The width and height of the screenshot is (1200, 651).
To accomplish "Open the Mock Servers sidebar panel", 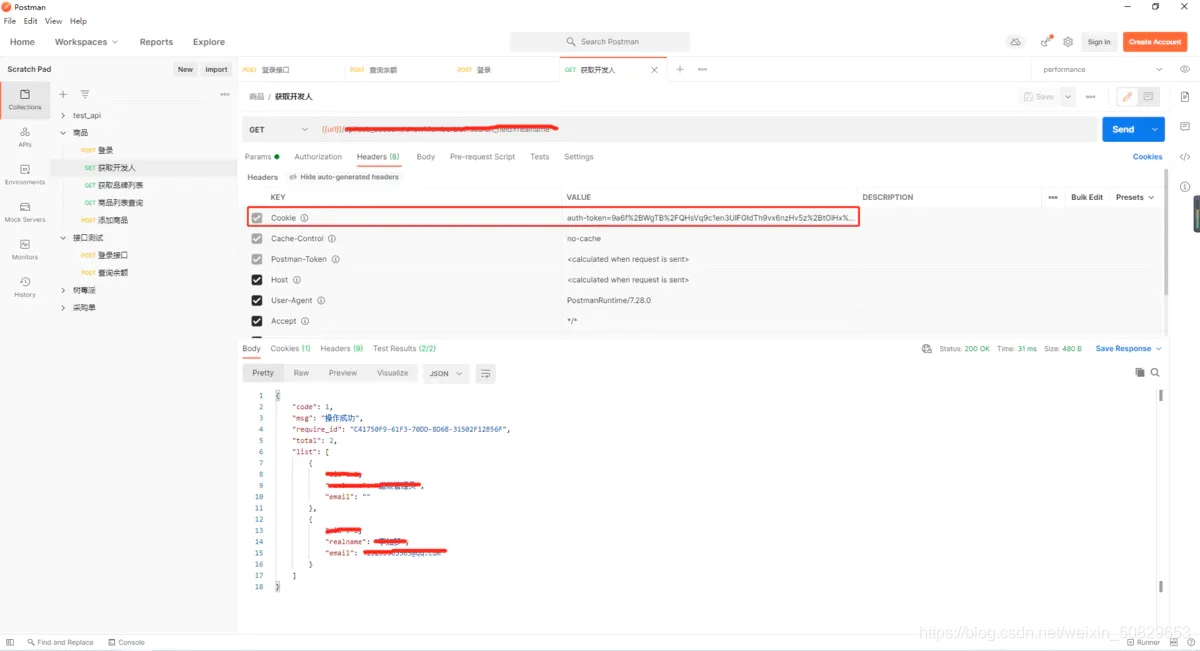I will (x=25, y=211).
